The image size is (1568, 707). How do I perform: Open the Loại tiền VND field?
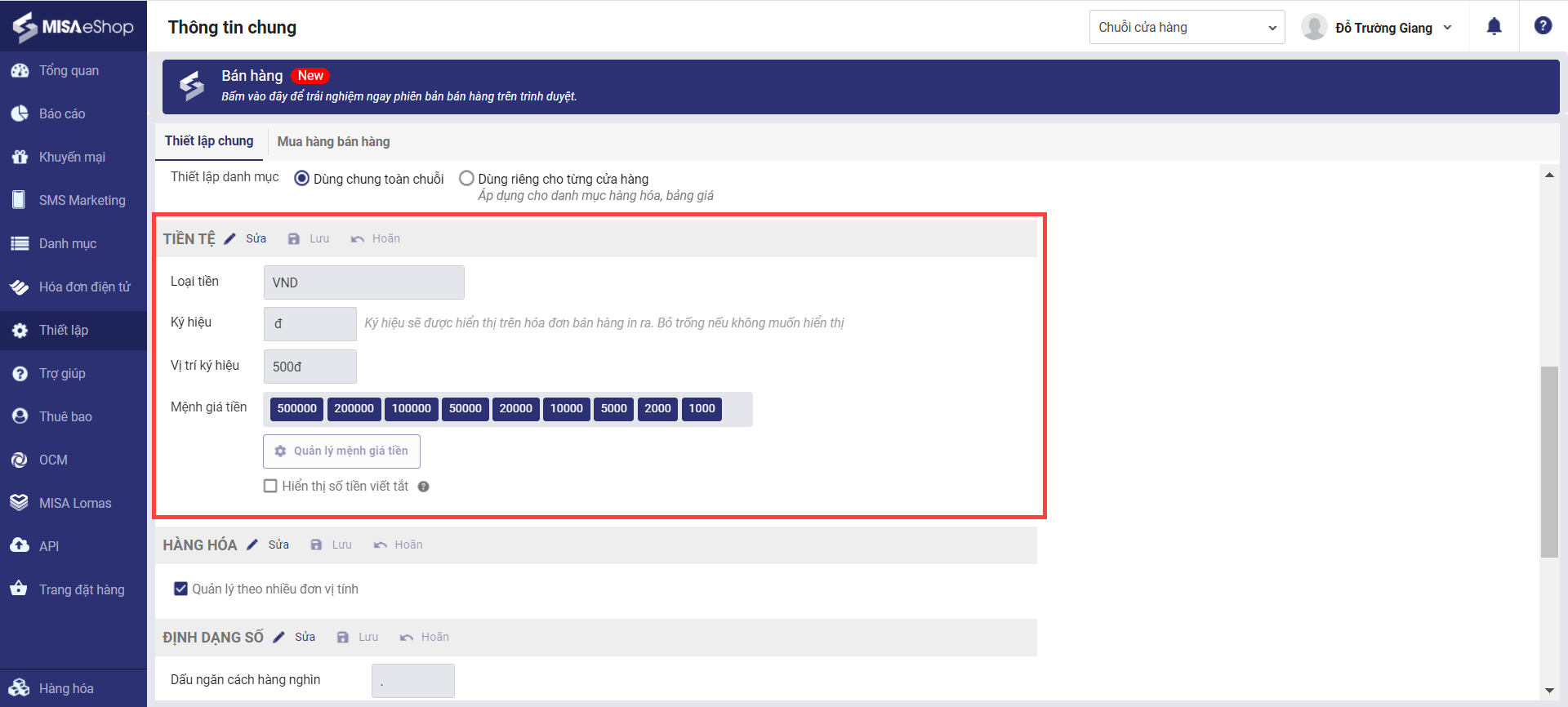(x=364, y=282)
